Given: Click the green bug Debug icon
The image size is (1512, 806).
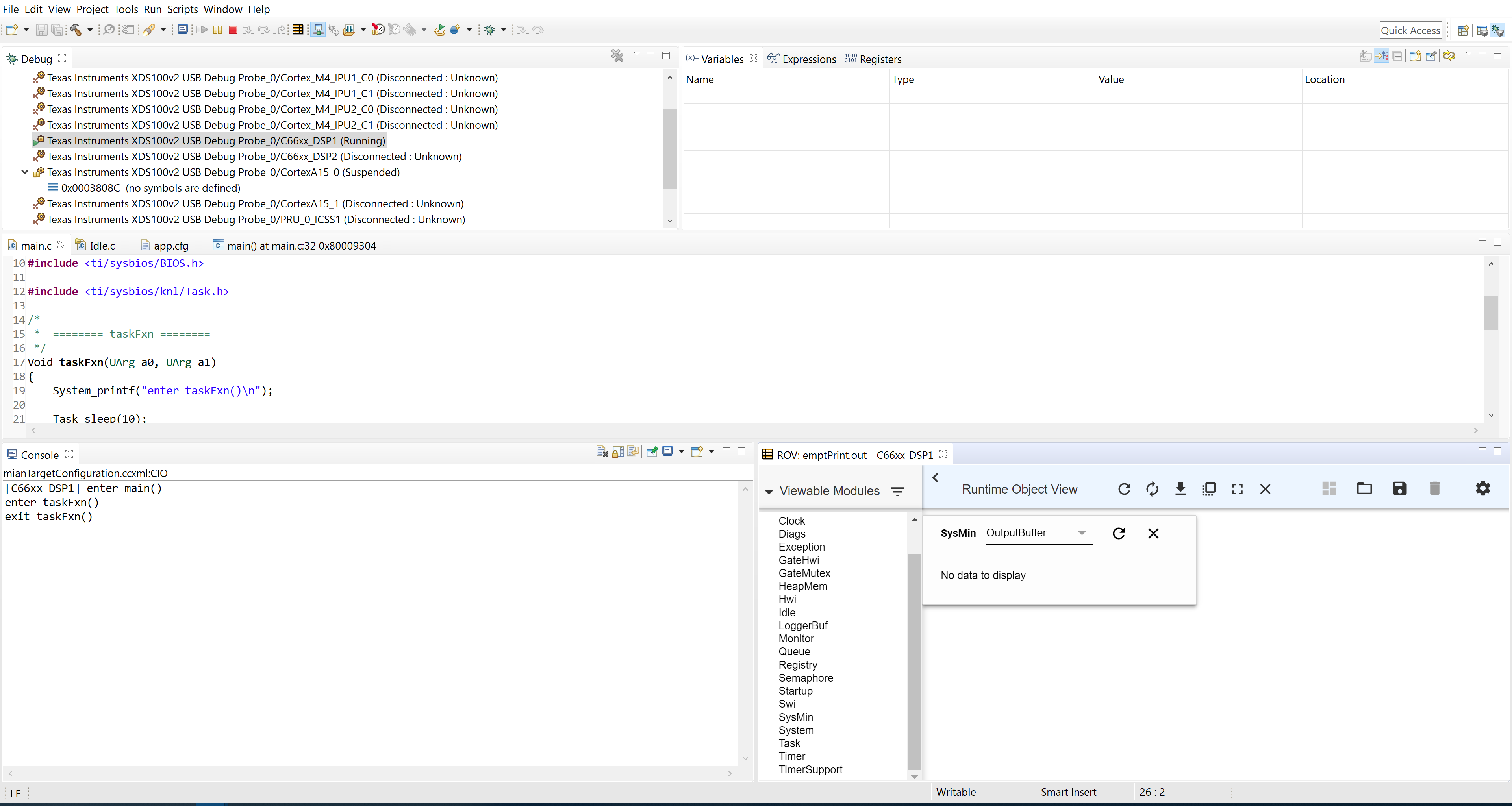Looking at the screenshot, I should click(x=489, y=30).
